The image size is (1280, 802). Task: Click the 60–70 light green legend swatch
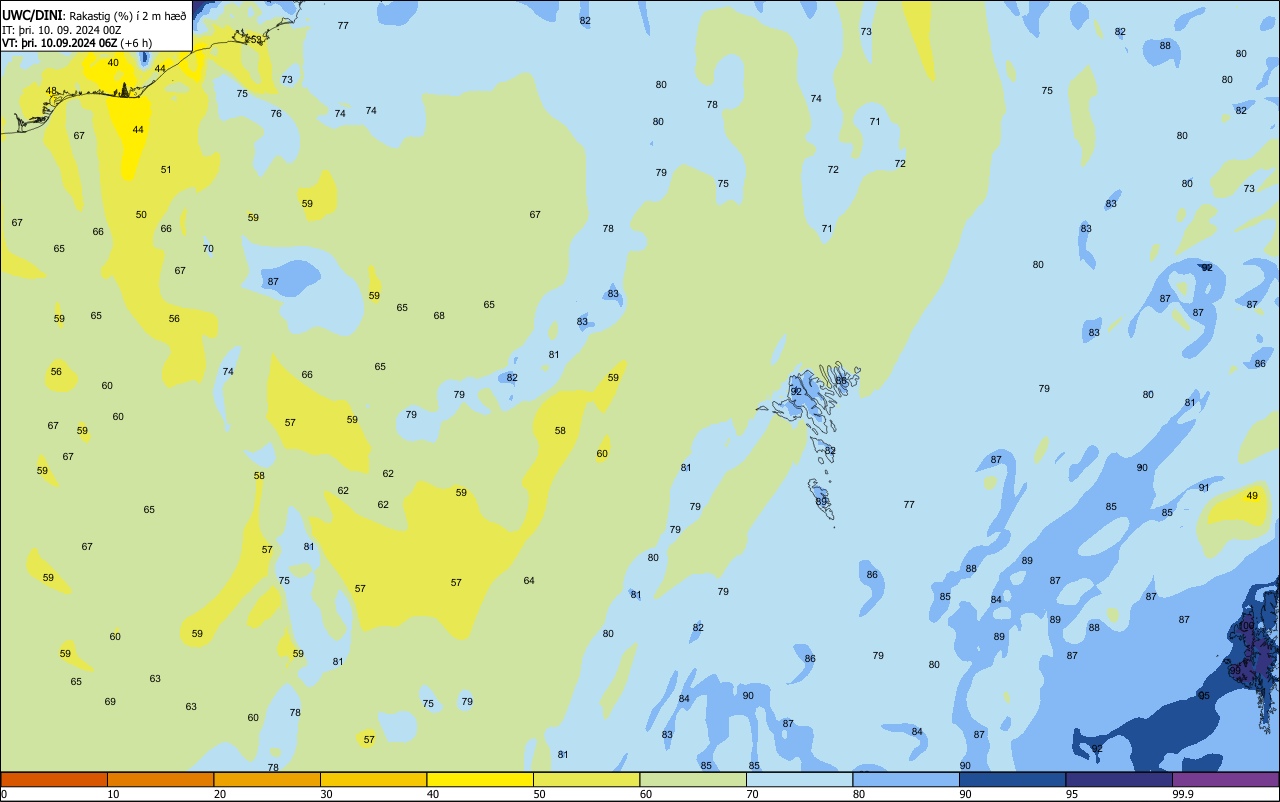pos(693,779)
